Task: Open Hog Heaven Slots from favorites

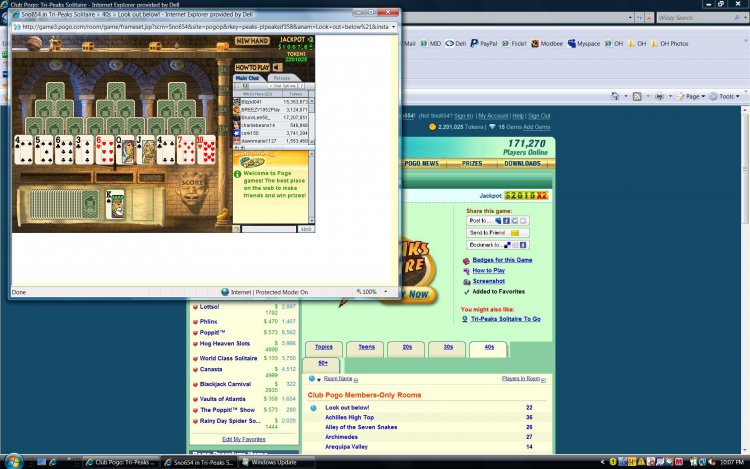Action: pyautogui.click(x=225, y=344)
